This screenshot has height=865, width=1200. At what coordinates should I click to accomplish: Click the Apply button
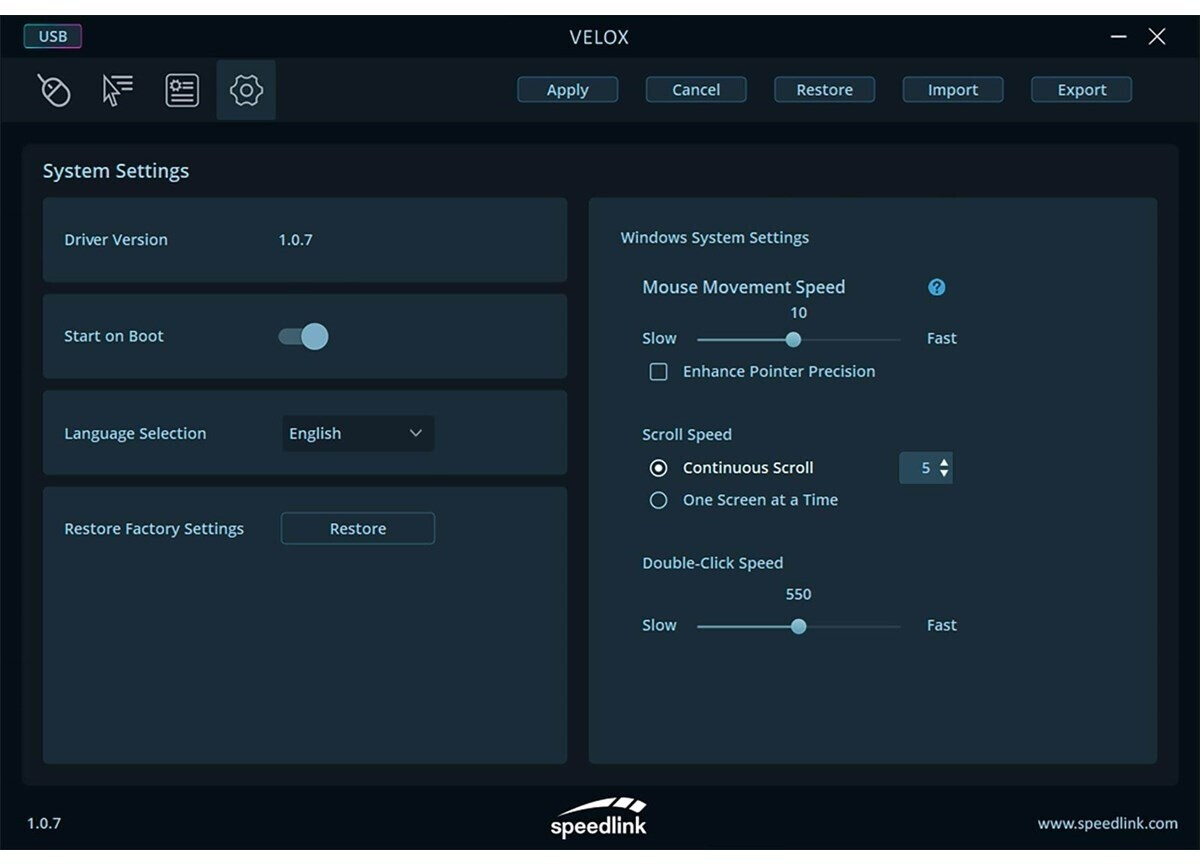567,90
